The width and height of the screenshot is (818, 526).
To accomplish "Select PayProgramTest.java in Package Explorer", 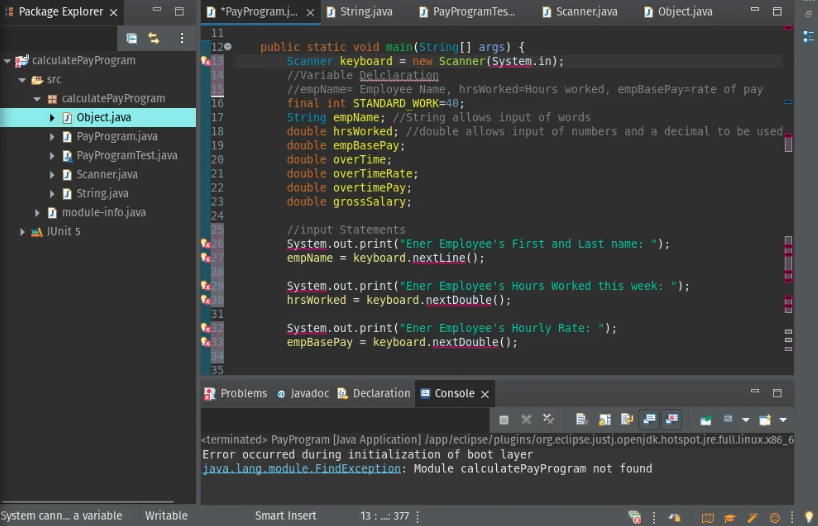I will [x=127, y=156].
